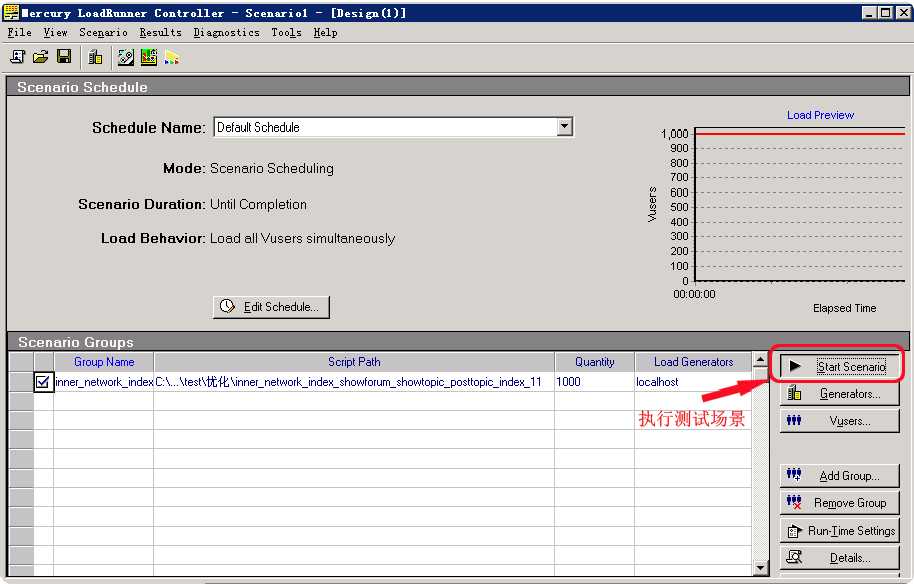
Task: Click the scenario groups scrollbar down arrow
Action: [x=760, y=567]
